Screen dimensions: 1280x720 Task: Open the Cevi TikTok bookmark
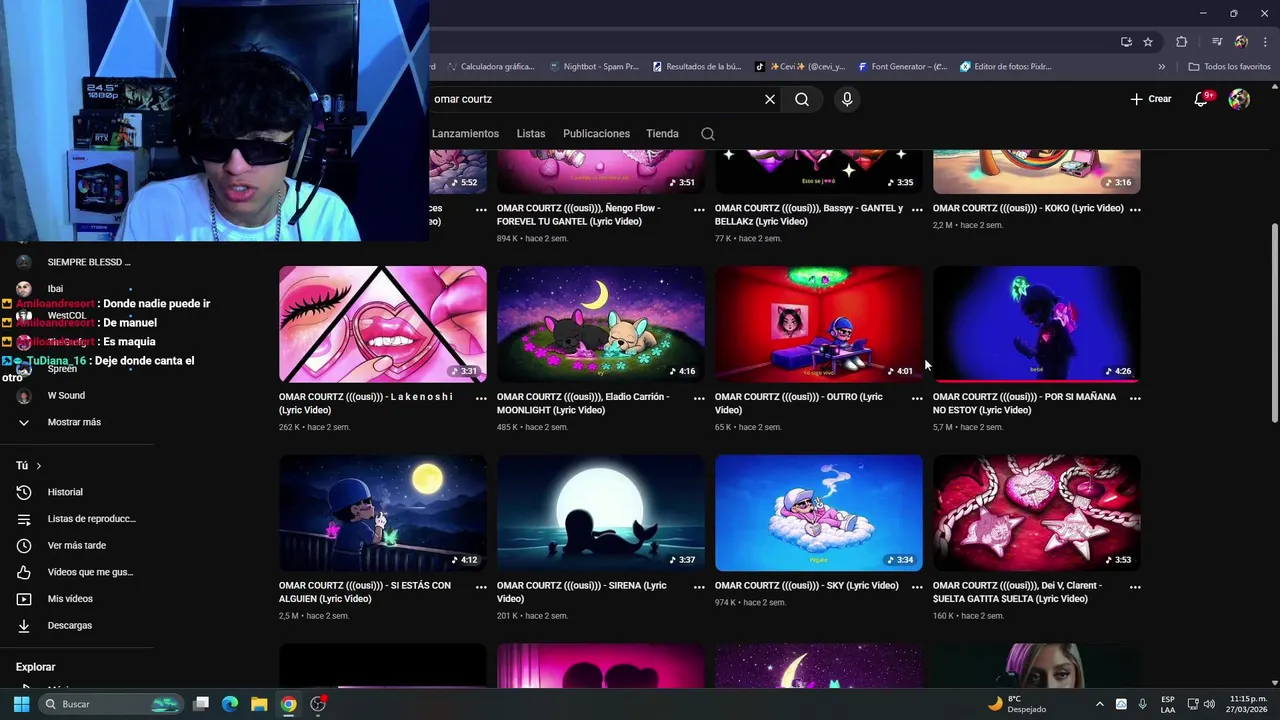800,67
